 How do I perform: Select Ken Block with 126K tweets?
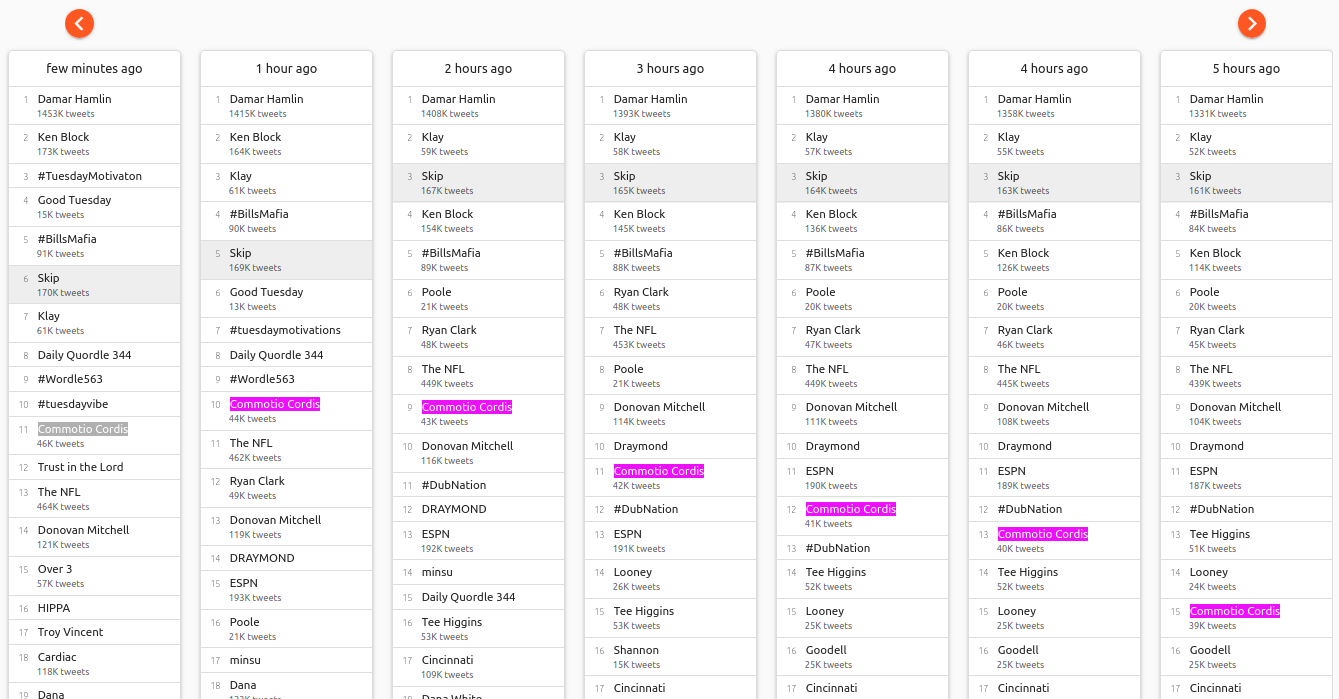click(x=1055, y=260)
